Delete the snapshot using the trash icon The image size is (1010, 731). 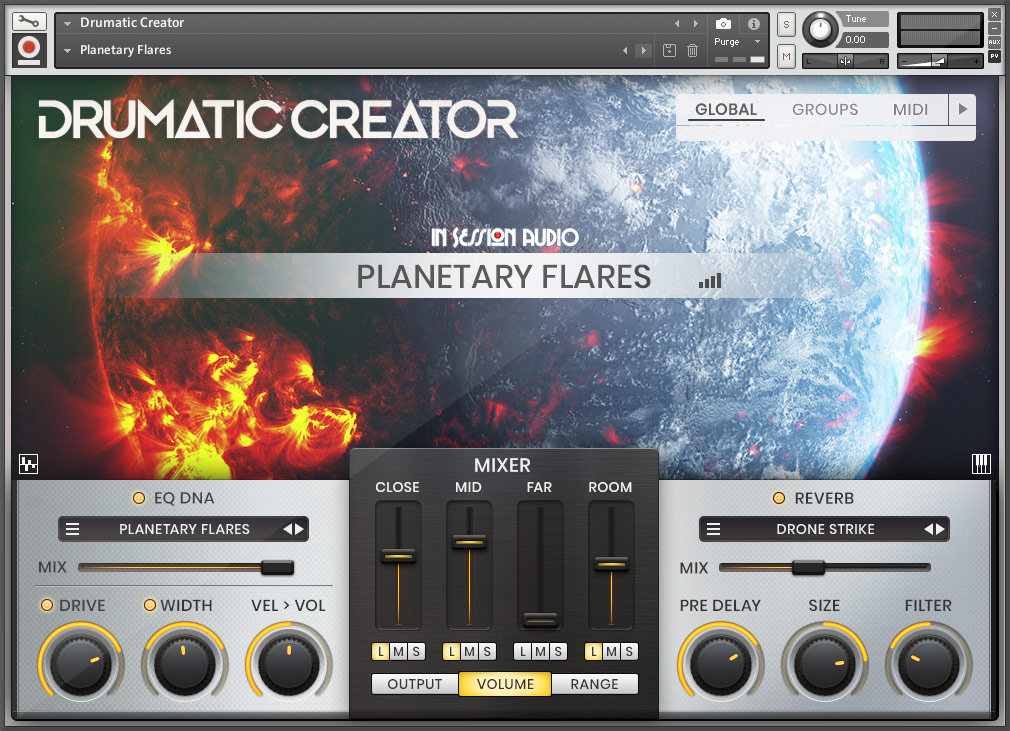coord(692,50)
